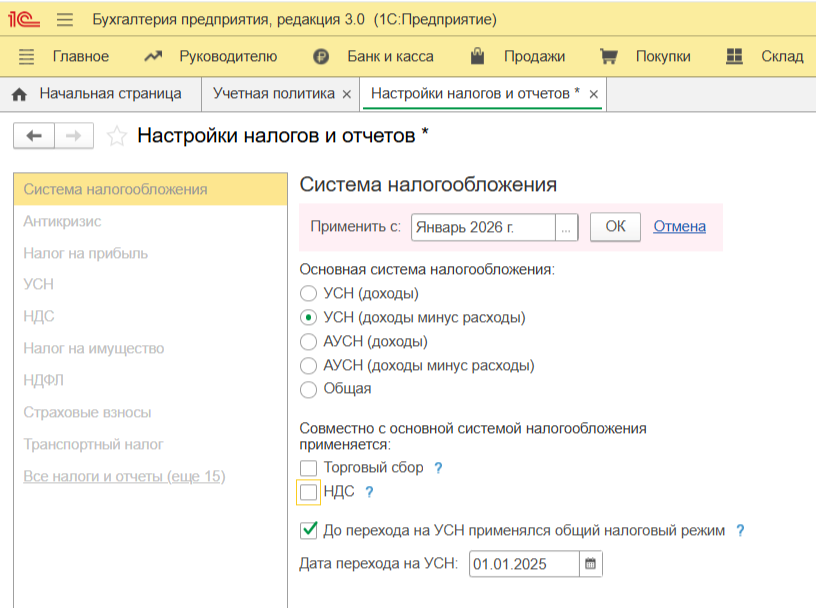
Task: Navigate back using the left arrow
Action: pos(33,135)
